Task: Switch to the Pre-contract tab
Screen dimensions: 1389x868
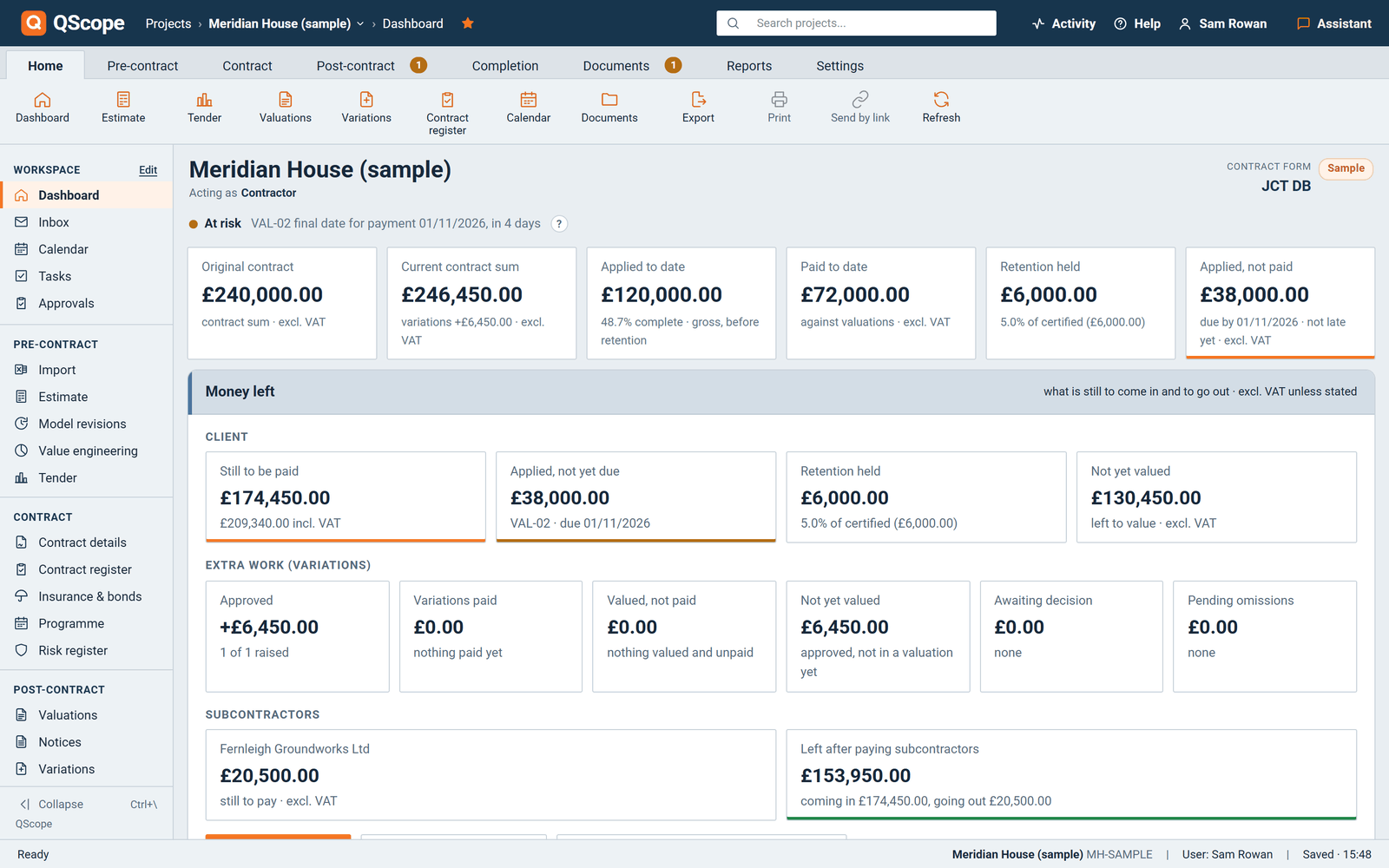Action: point(142,66)
